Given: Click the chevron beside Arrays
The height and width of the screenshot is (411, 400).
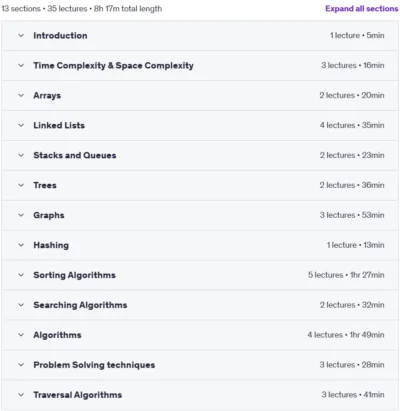Looking at the screenshot, I should [21, 95].
